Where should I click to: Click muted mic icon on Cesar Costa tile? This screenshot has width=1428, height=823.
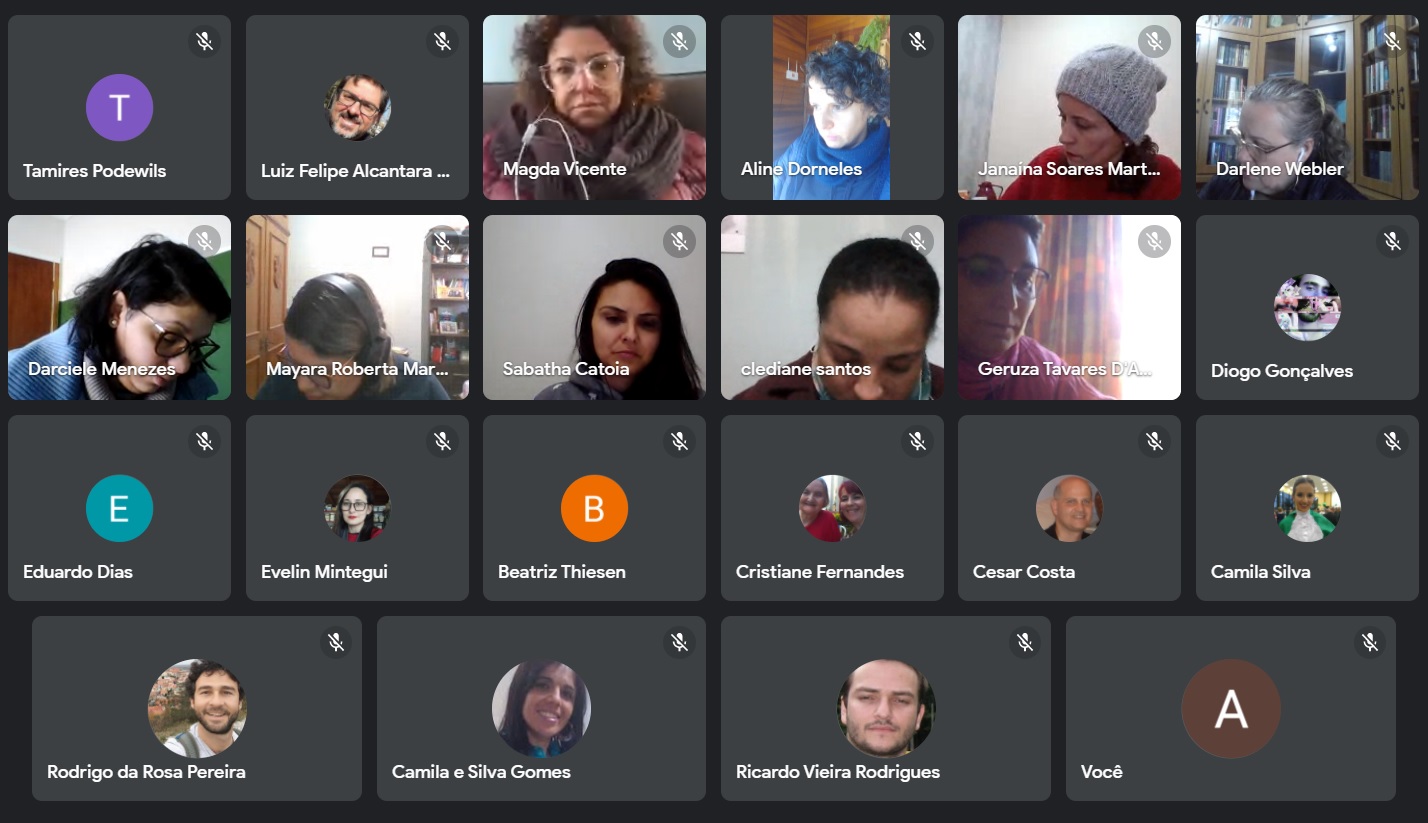coord(1154,441)
